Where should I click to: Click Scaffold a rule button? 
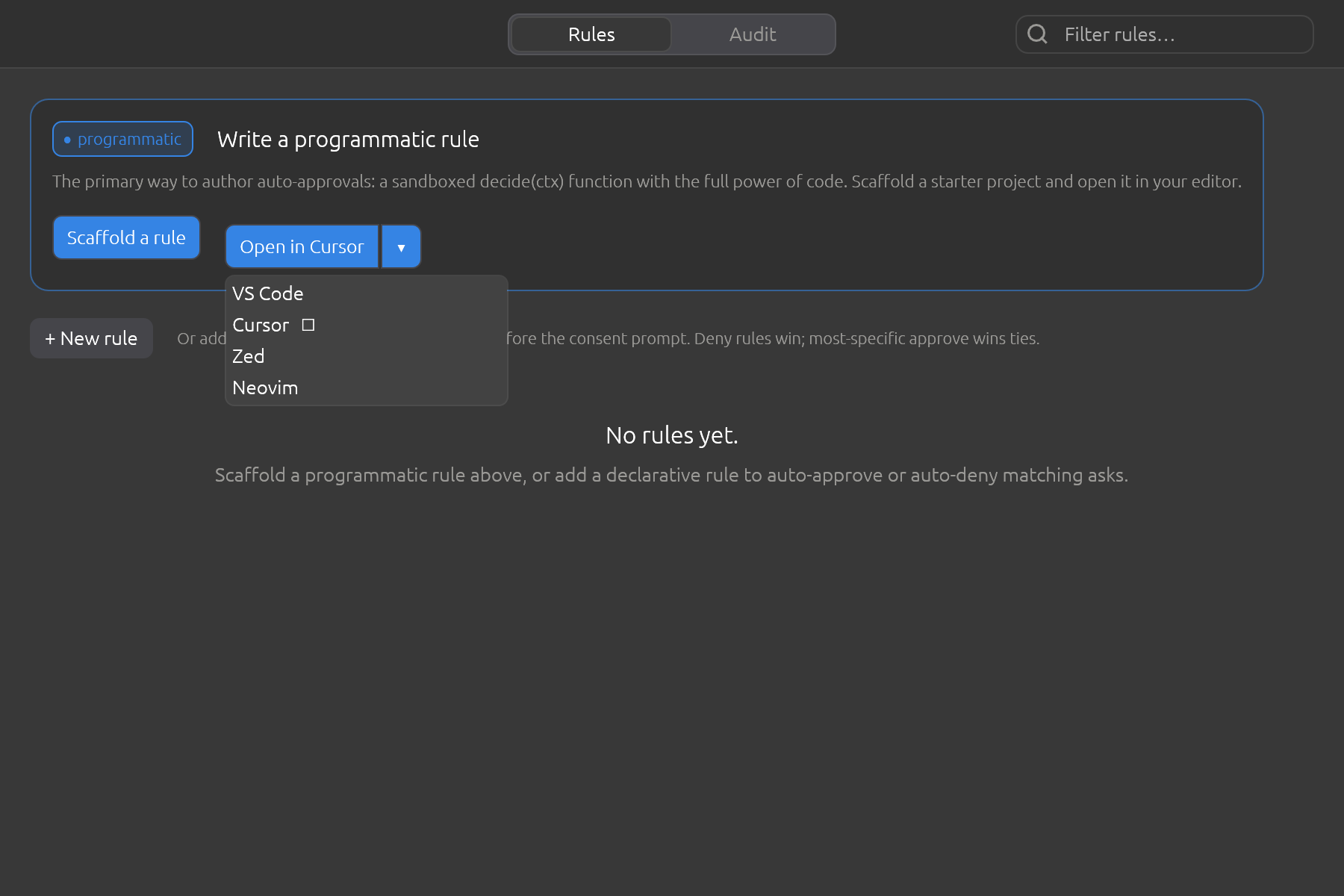126,237
